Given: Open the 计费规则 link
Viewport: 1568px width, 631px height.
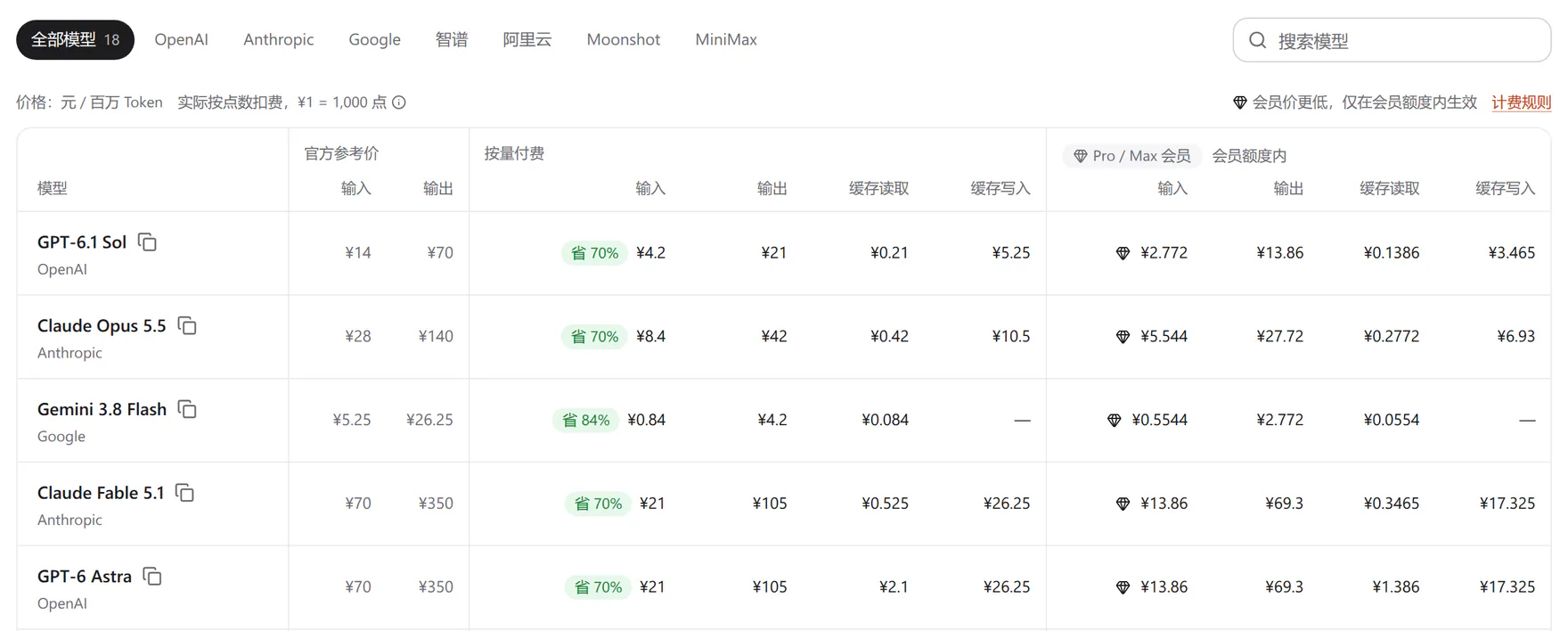Looking at the screenshot, I should point(1522,102).
